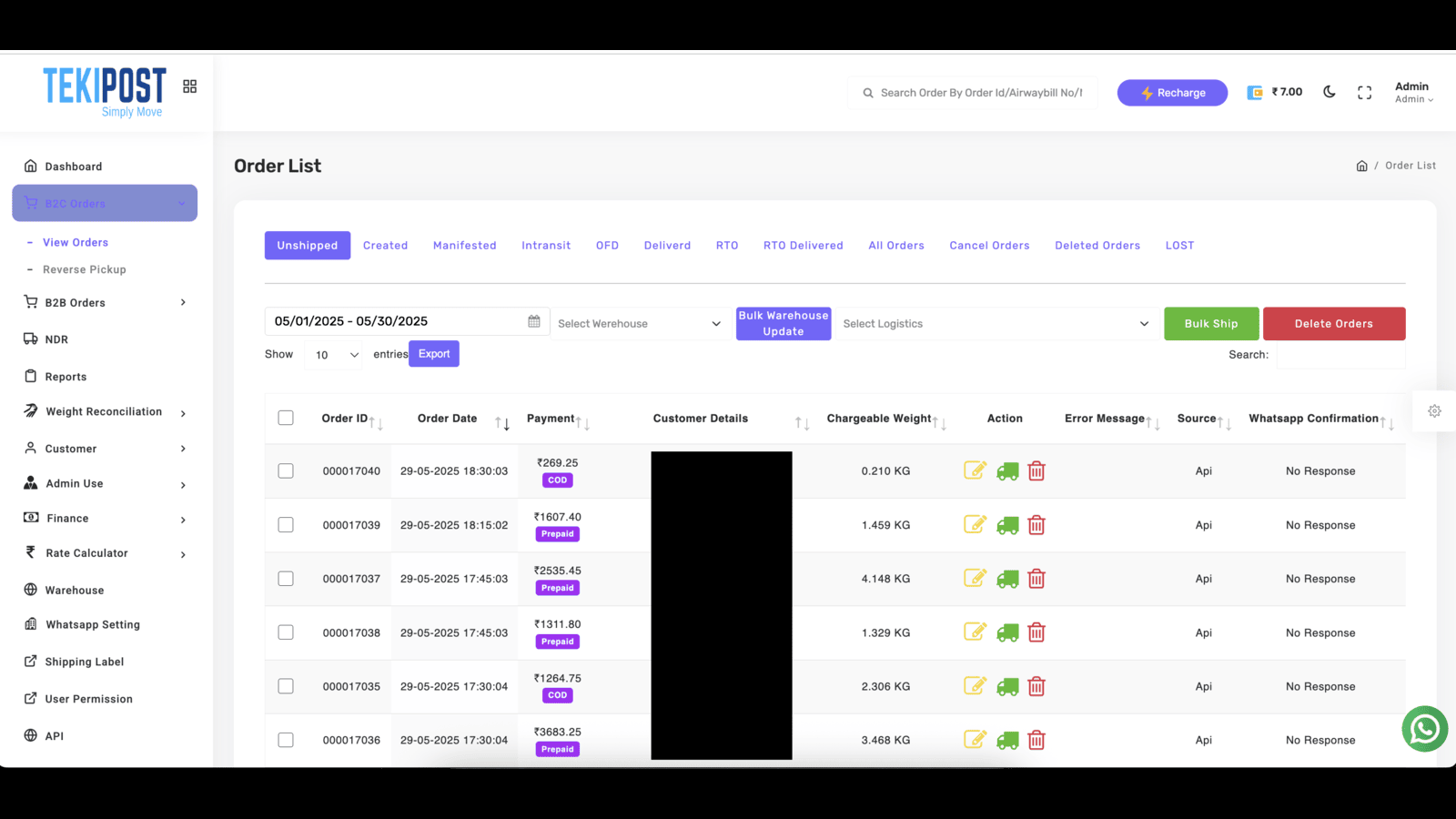Open the edit icon for order 000017040
Viewport: 1456px width, 819px height.
[975, 470]
